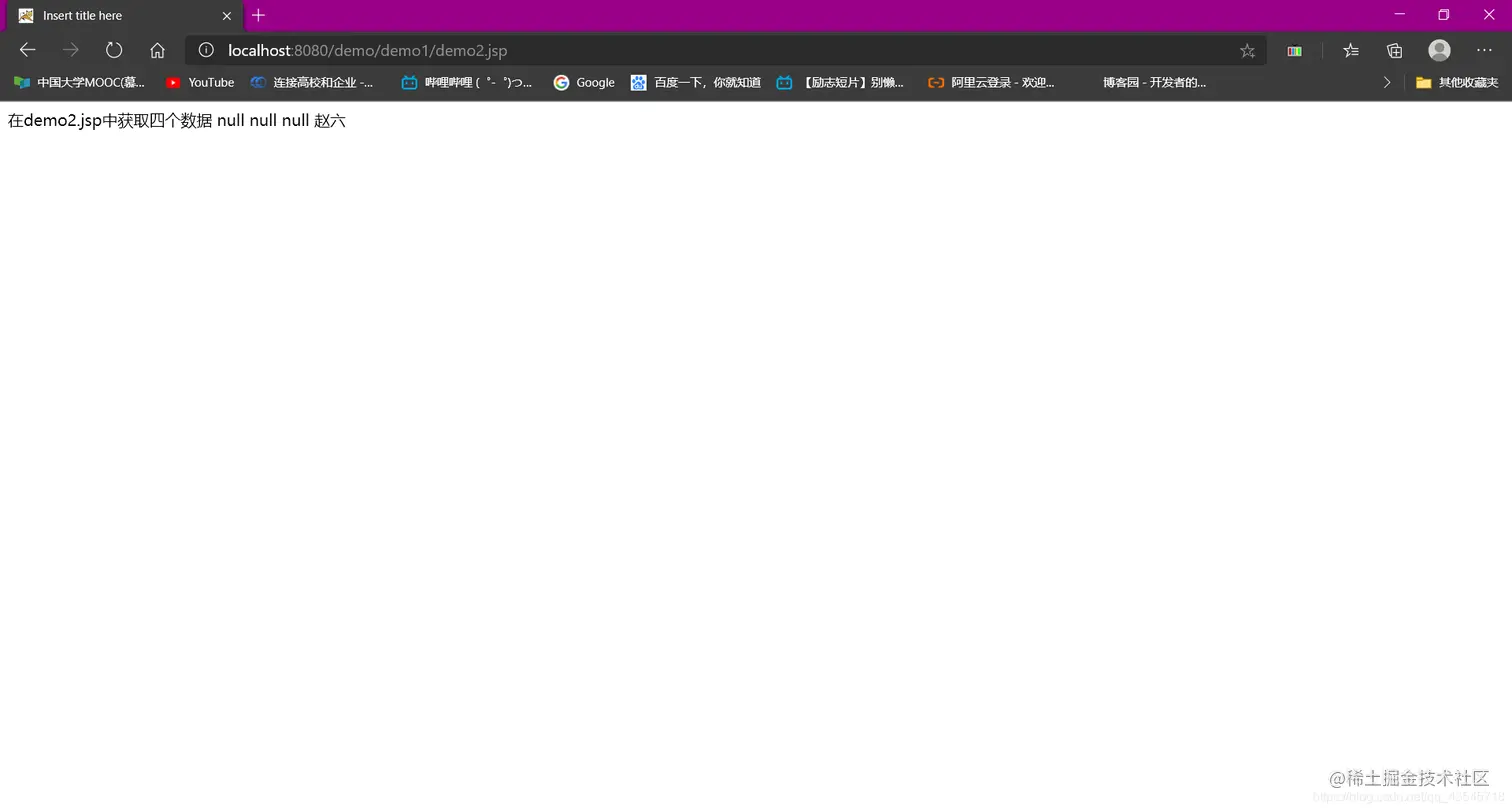Open the 百度一下，你就知道 bookmark

(696, 82)
